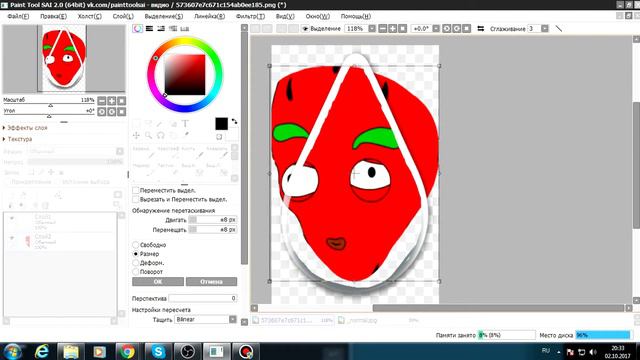Open the Фильтр menu
Viewport: 640px width, 360px height.
tap(250, 16)
